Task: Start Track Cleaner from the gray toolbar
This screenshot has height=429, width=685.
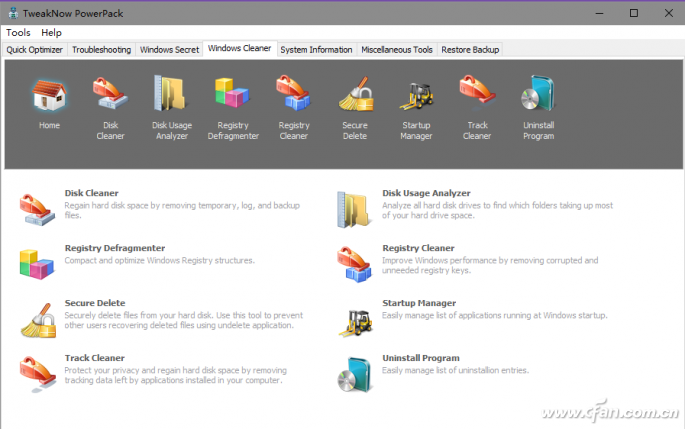Action: 477,90
